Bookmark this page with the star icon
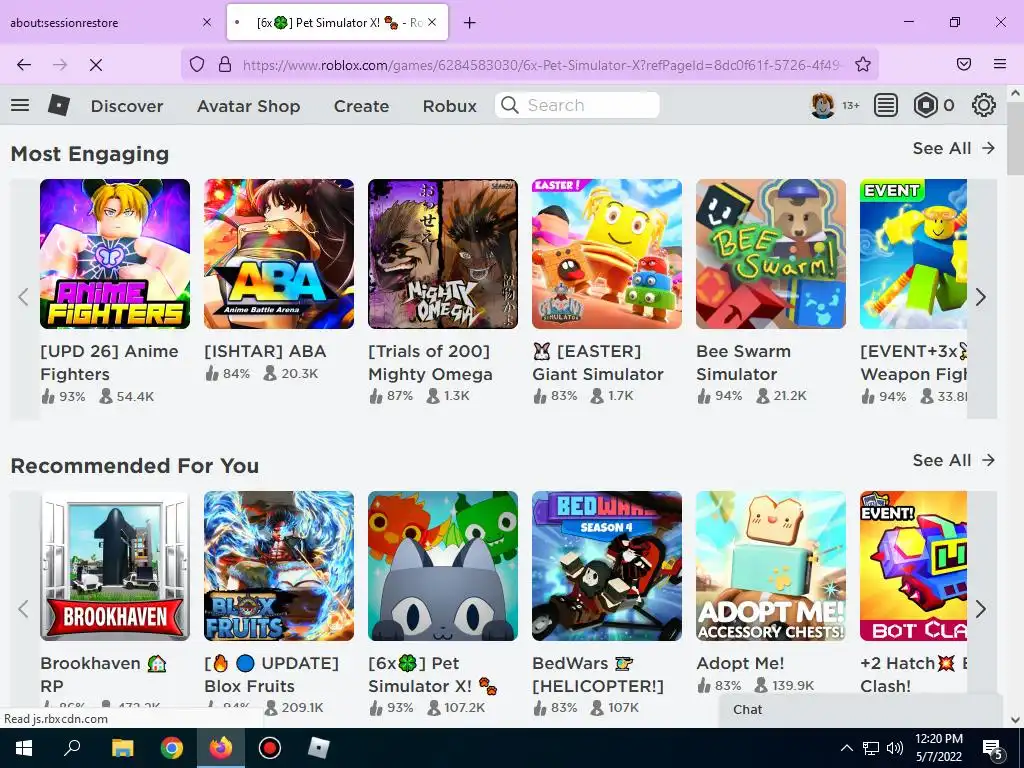The image size is (1024, 768). click(863, 64)
